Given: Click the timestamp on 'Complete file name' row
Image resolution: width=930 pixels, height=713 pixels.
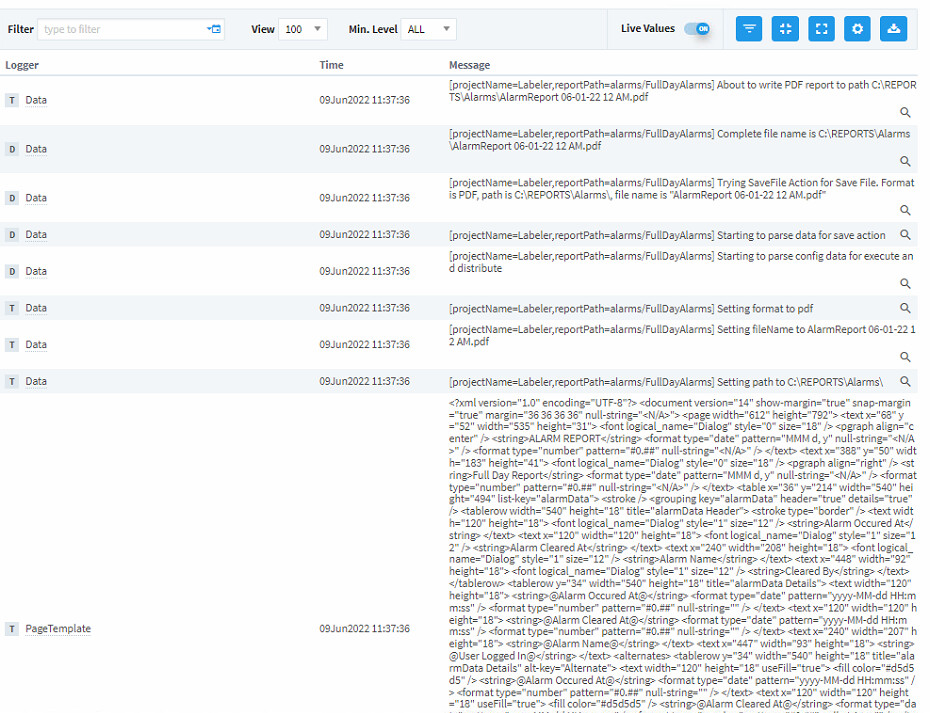Looking at the screenshot, I should [364, 149].
